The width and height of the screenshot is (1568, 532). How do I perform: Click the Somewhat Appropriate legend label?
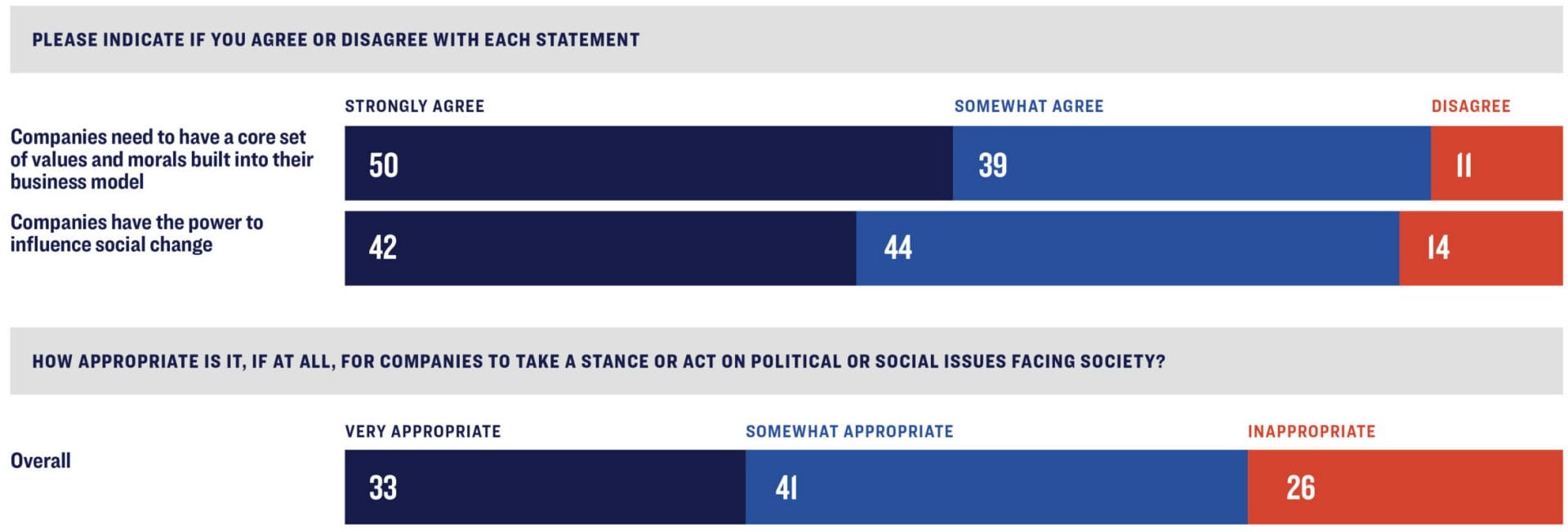849,431
